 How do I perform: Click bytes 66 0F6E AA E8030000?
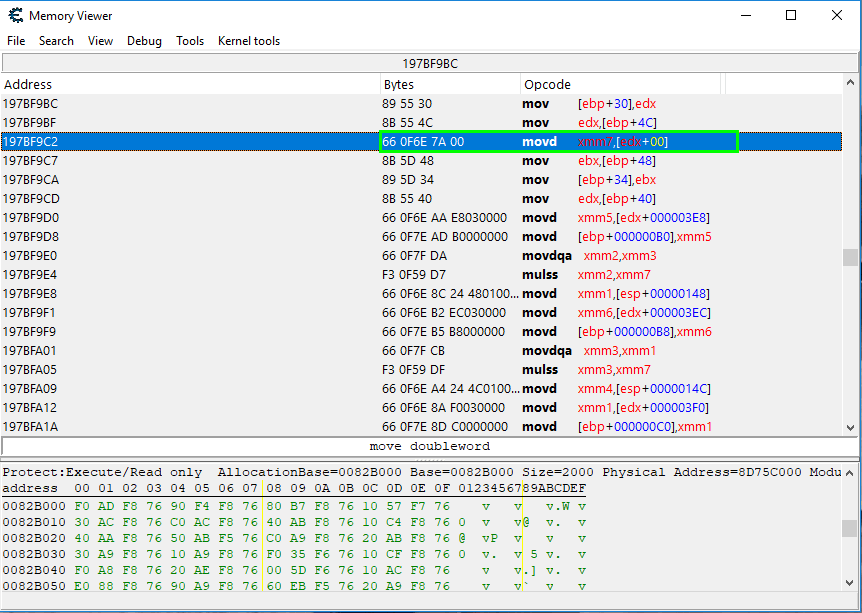444,218
